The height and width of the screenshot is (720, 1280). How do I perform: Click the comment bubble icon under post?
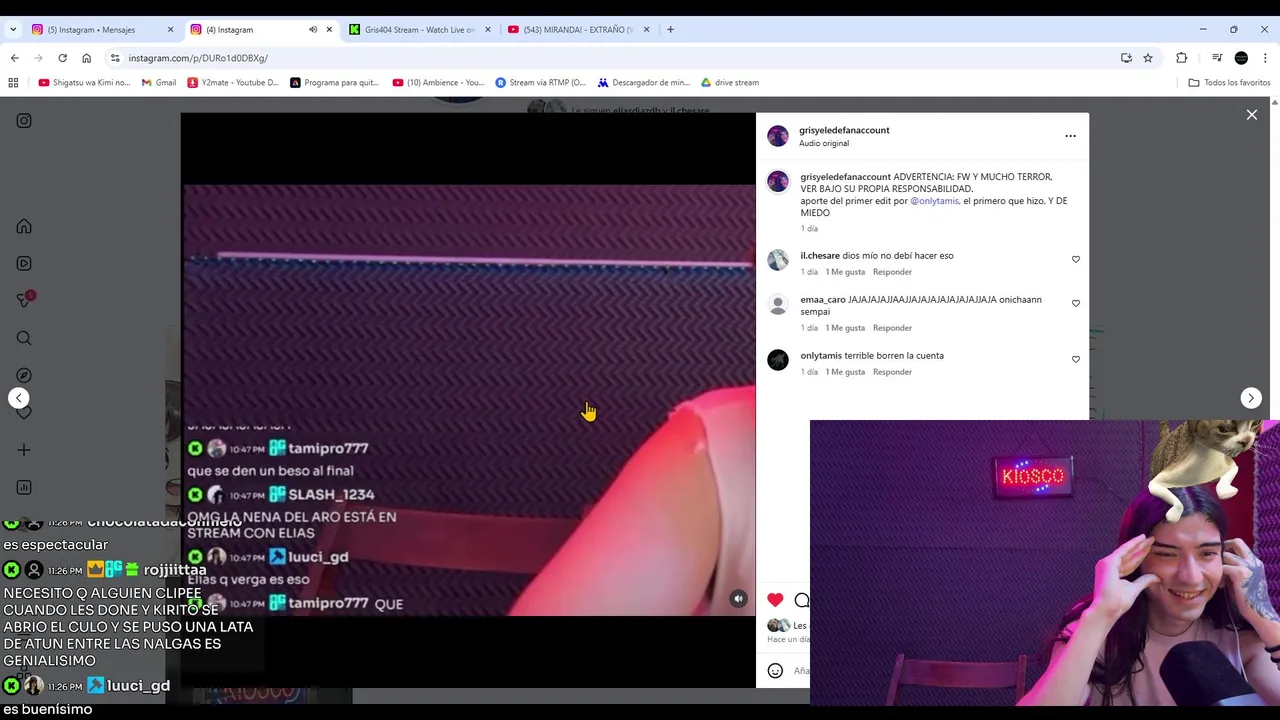801,600
